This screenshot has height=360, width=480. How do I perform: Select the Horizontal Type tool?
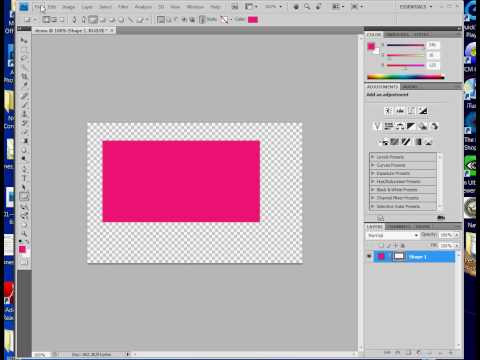coord(24,179)
